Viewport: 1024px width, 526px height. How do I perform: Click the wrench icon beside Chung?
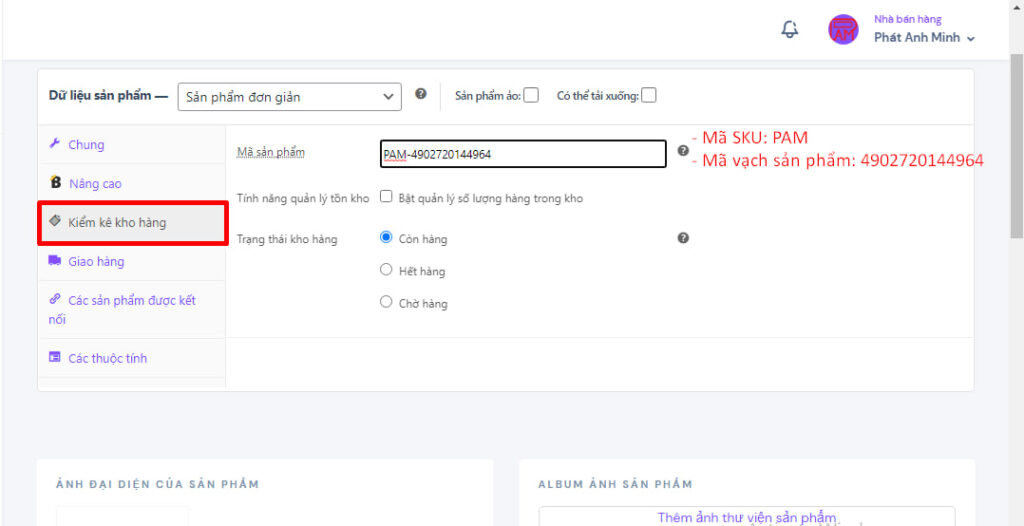point(55,144)
